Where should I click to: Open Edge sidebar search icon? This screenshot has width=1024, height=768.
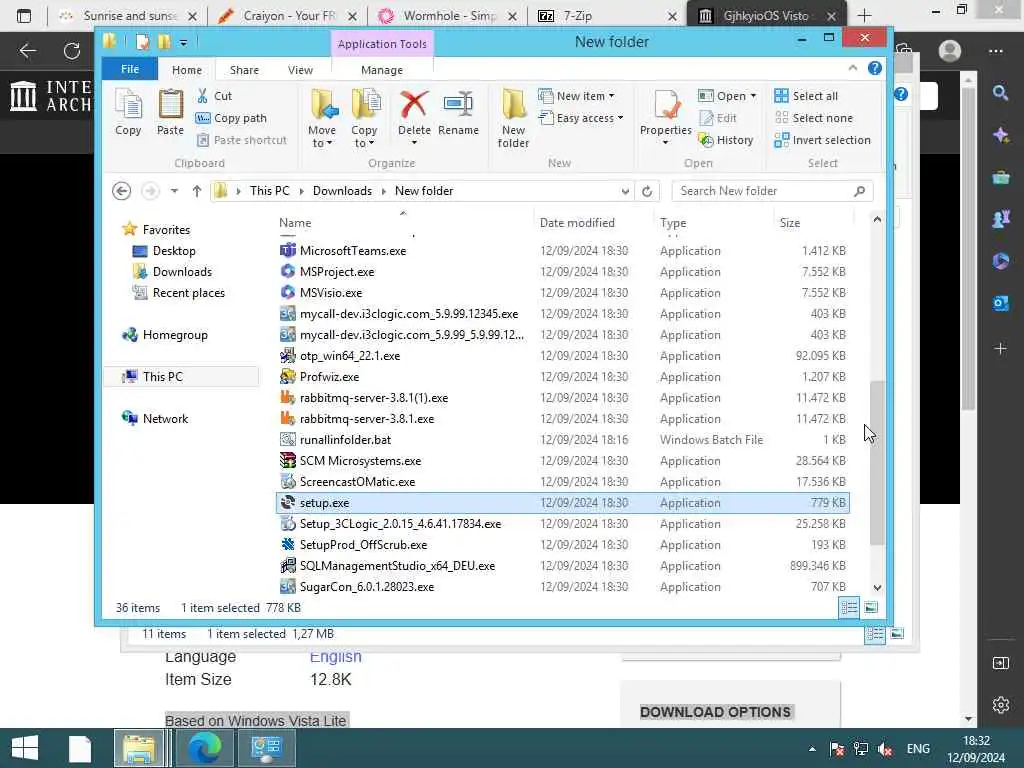tap(1000, 93)
